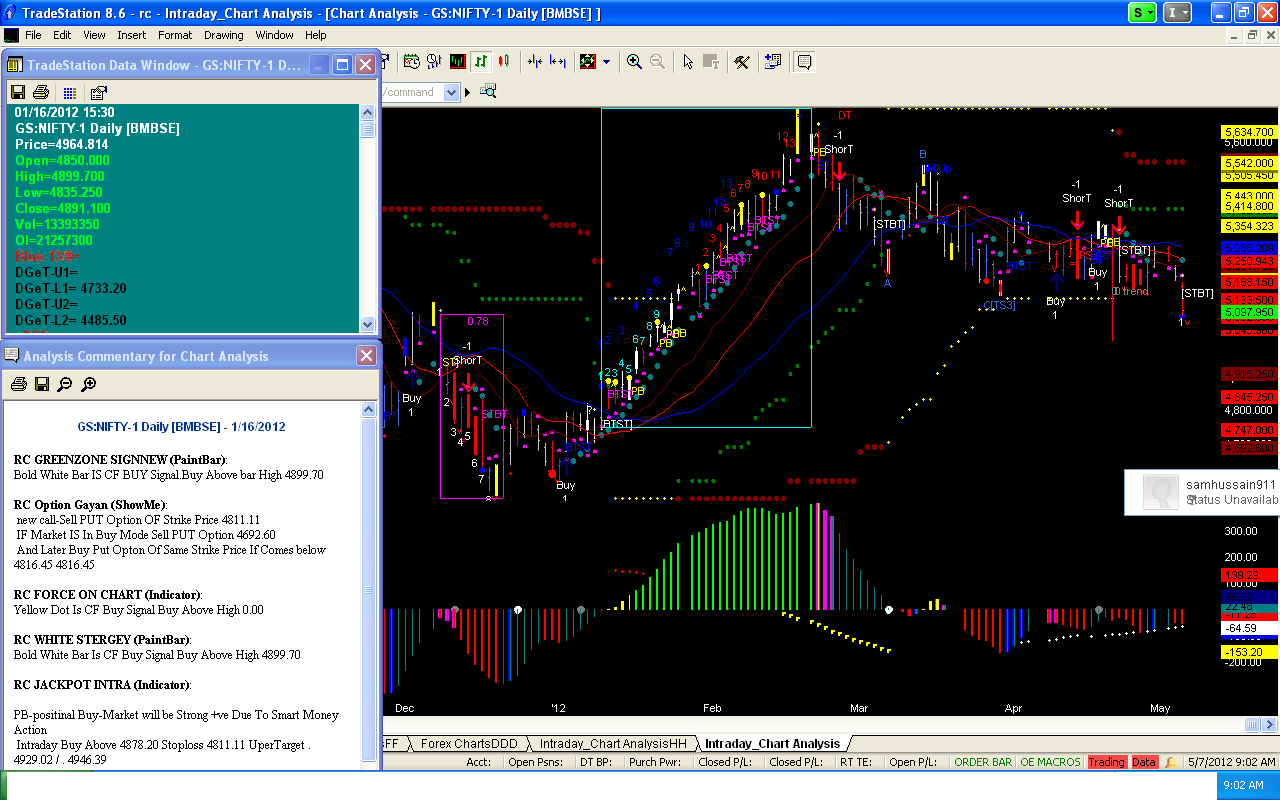Select the Intraday_Chart Analysis tab
Viewport: 1280px width, 800px height.
(x=772, y=743)
